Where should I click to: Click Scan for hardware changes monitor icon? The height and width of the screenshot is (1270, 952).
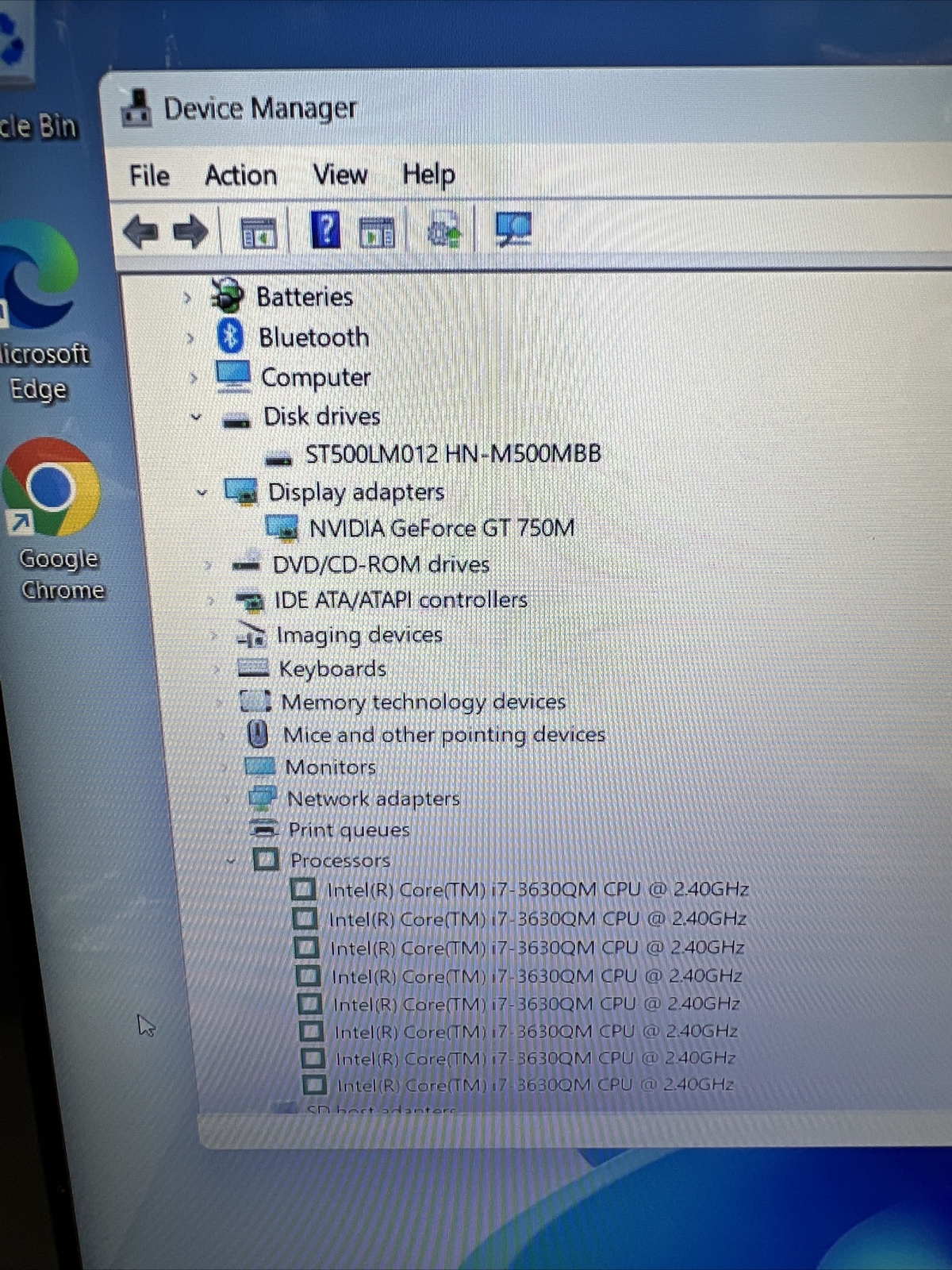514,229
